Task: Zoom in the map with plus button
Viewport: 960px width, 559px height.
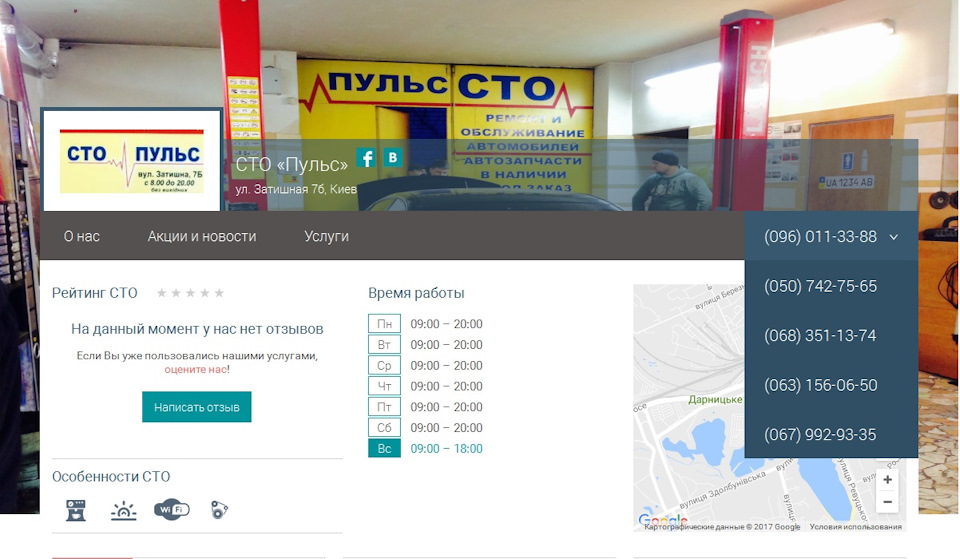Action: [x=888, y=479]
